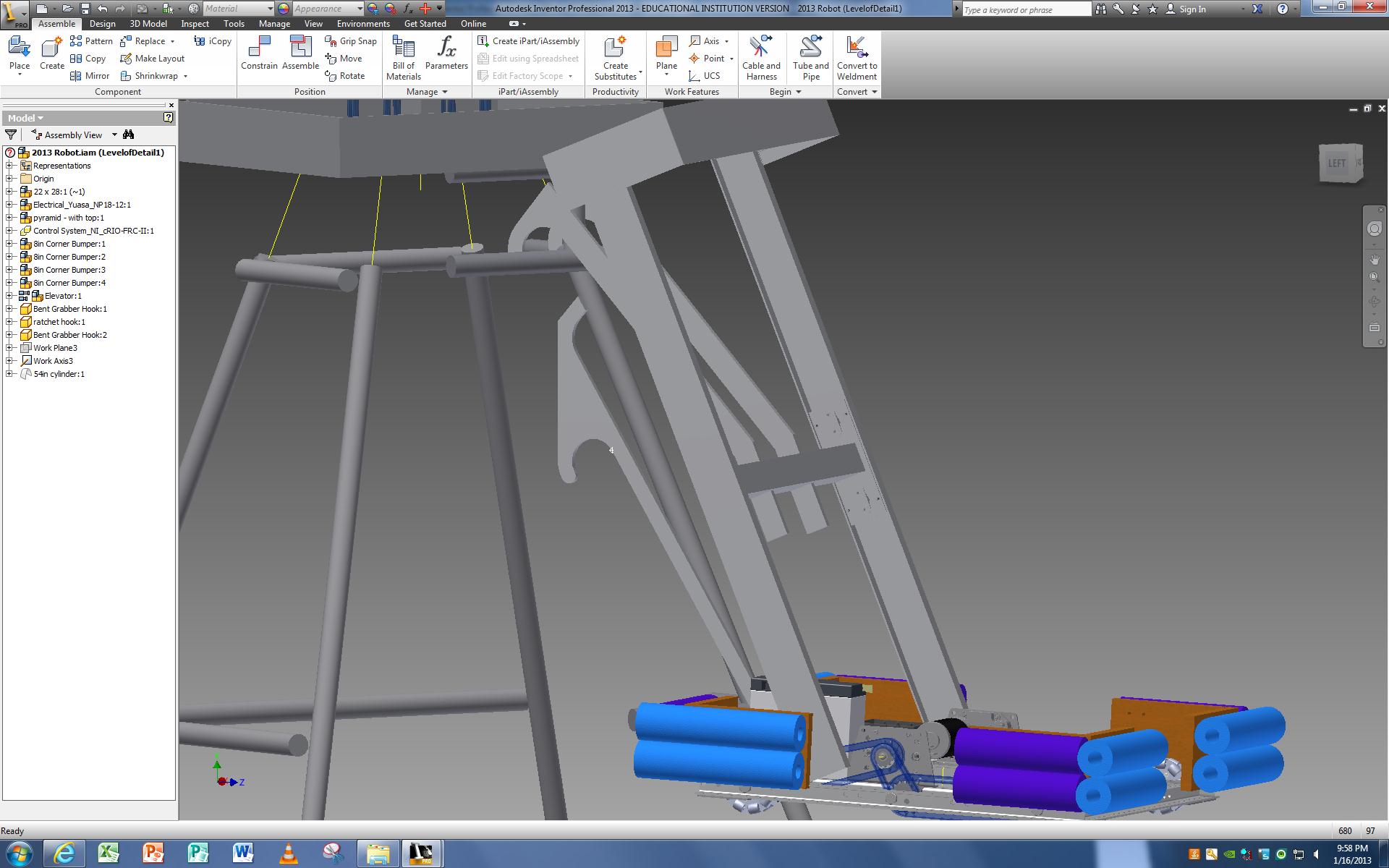Viewport: 1389px width, 868px height.
Task: Expand the Begin panel dropdown
Action: point(786,92)
